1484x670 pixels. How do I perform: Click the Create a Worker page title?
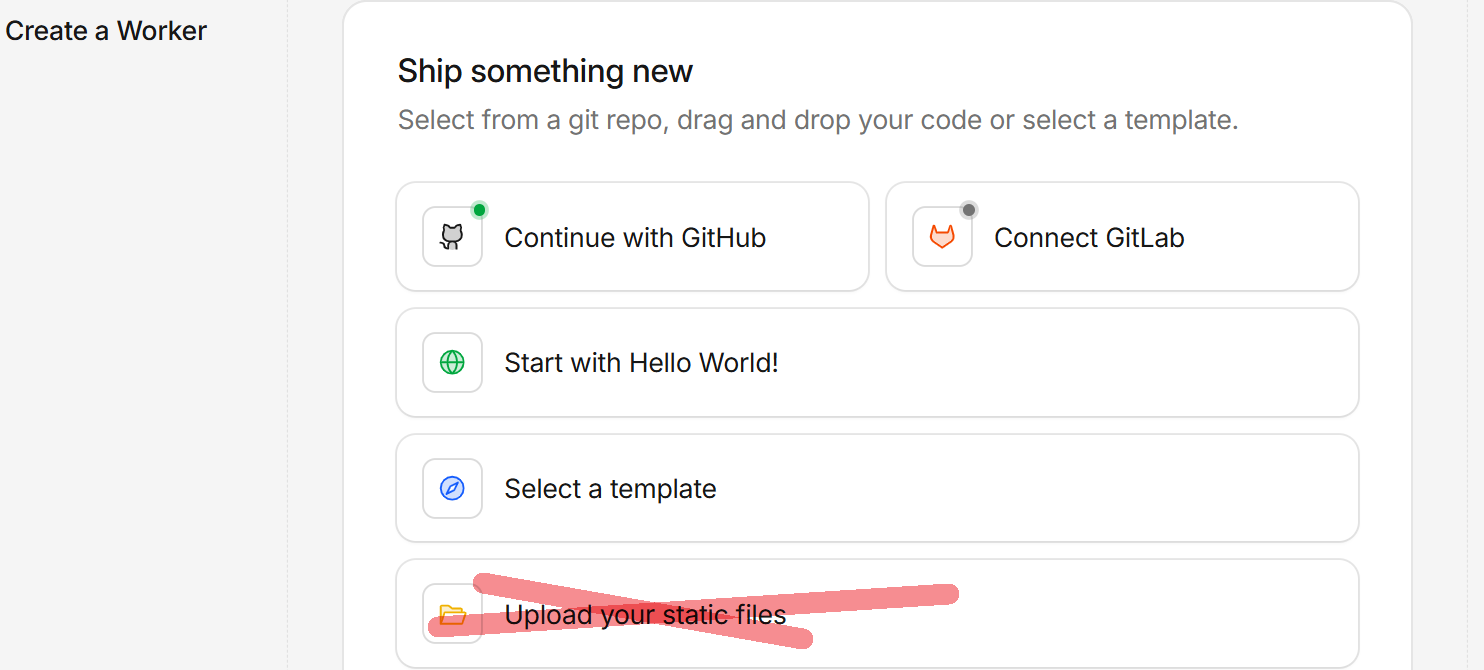click(x=106, y=31)
